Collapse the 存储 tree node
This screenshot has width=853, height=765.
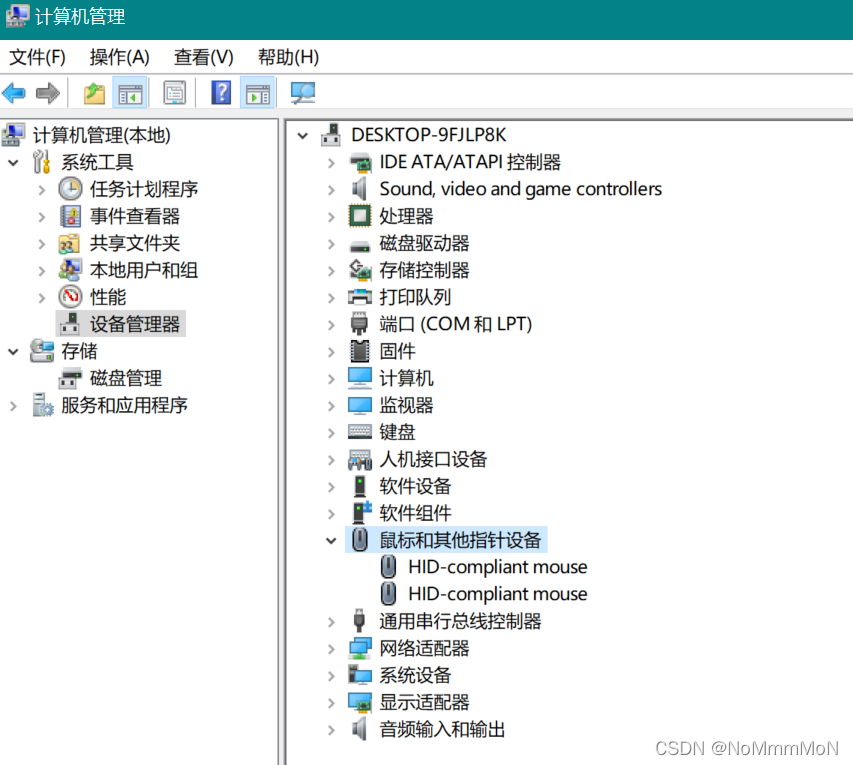pyautogui.click(x=13, y=351)
